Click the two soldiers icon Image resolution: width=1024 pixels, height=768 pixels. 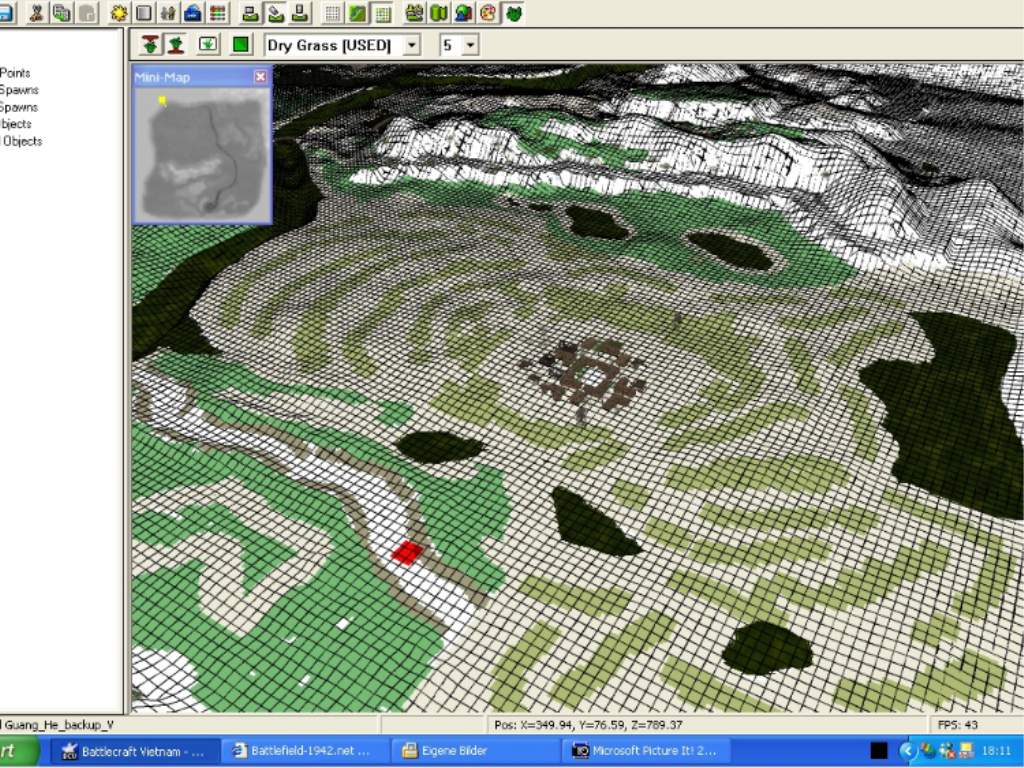pyautogui.click(x=168, y=12)
